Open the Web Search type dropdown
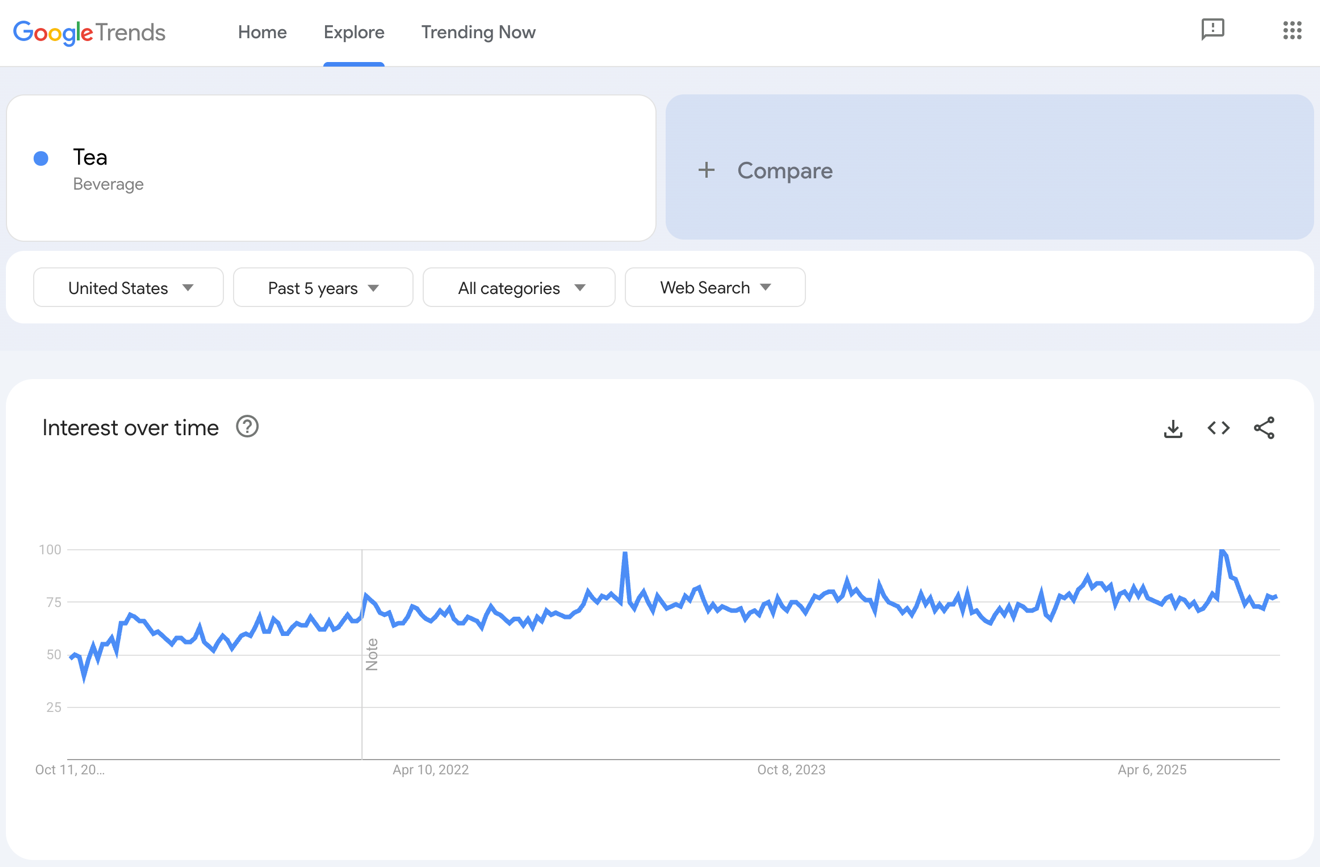This screenshot has height=867, width=1320. point(714,287)
